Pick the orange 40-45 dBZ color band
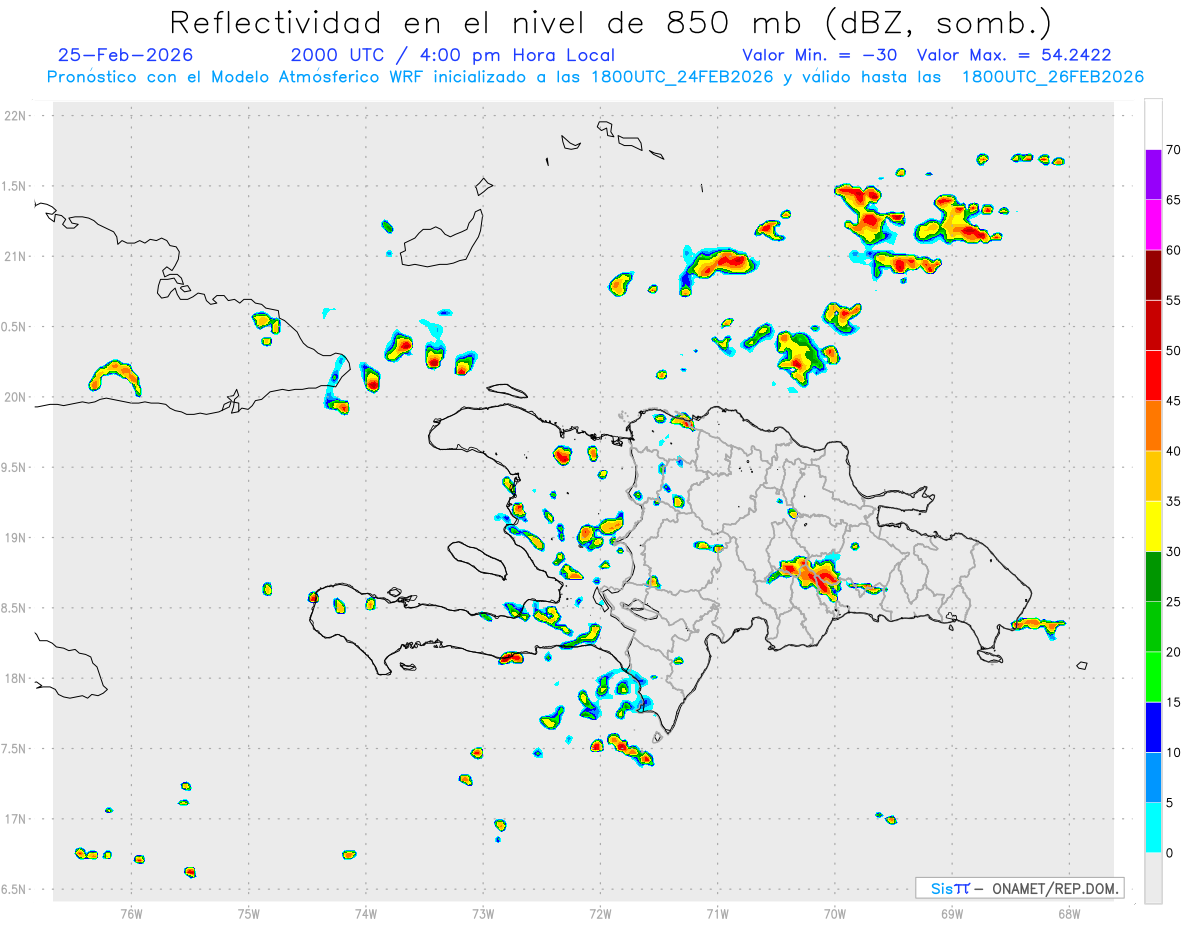This screenshot has height=927, width=1200. tap(1153, 426)
